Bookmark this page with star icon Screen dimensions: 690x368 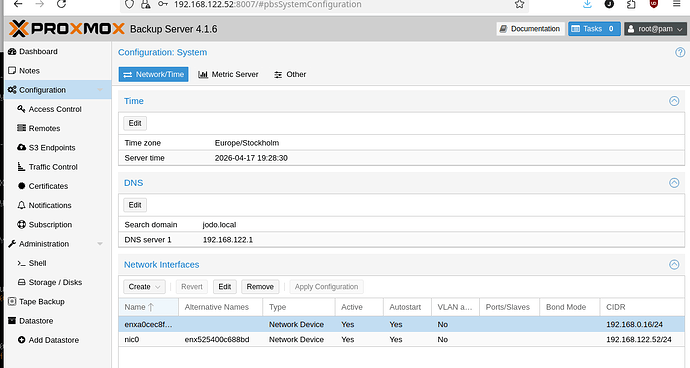pos(519,4)
